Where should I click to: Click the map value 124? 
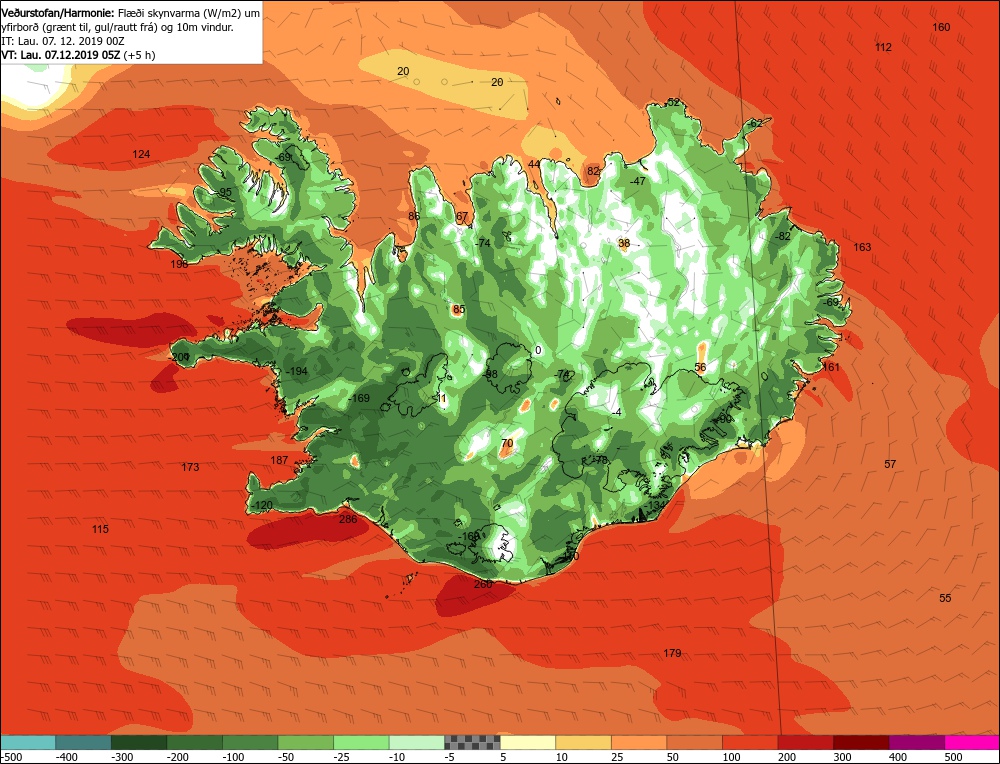[141, 154]
